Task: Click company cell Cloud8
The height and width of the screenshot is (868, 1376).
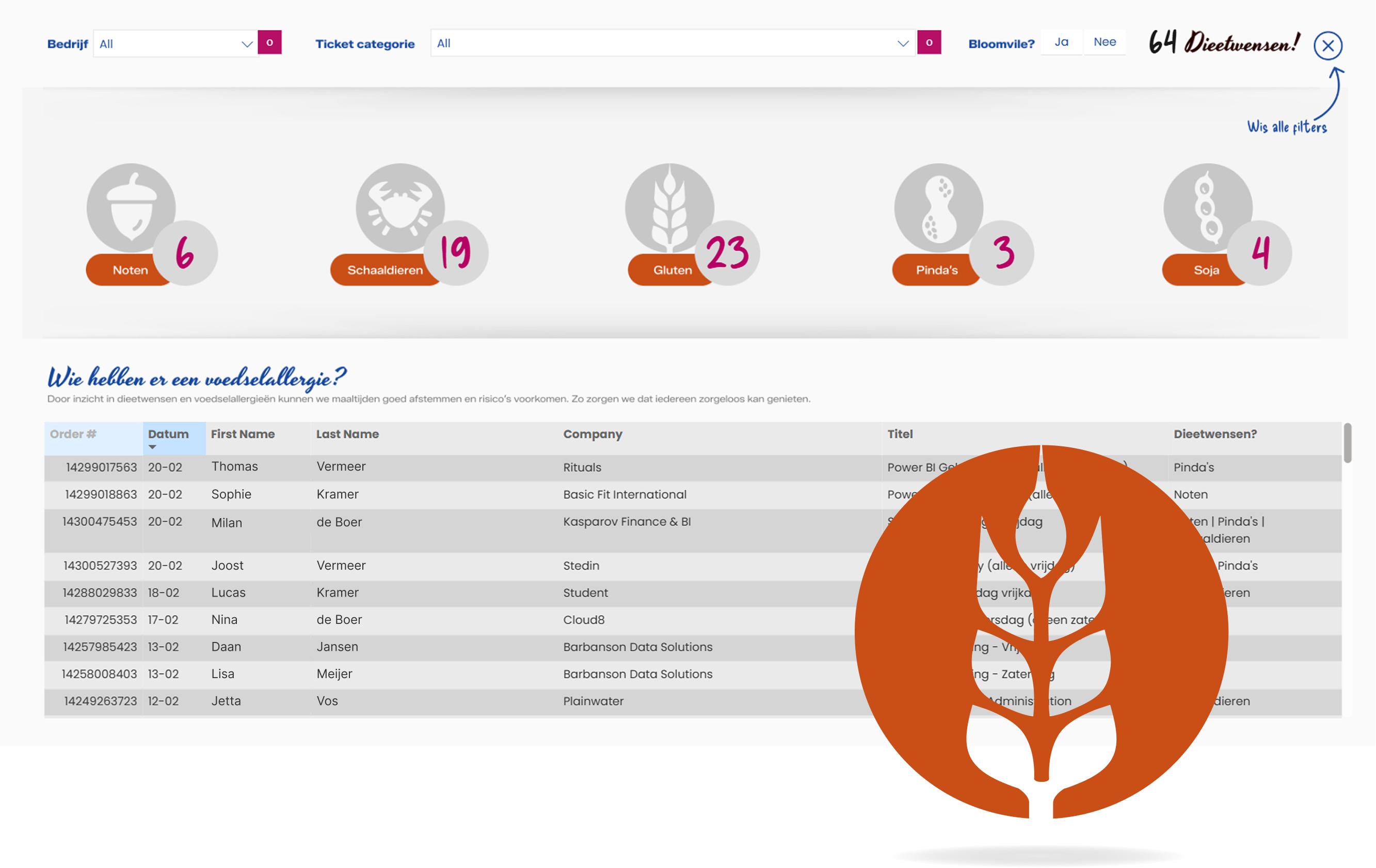Action: pos(584,620)
